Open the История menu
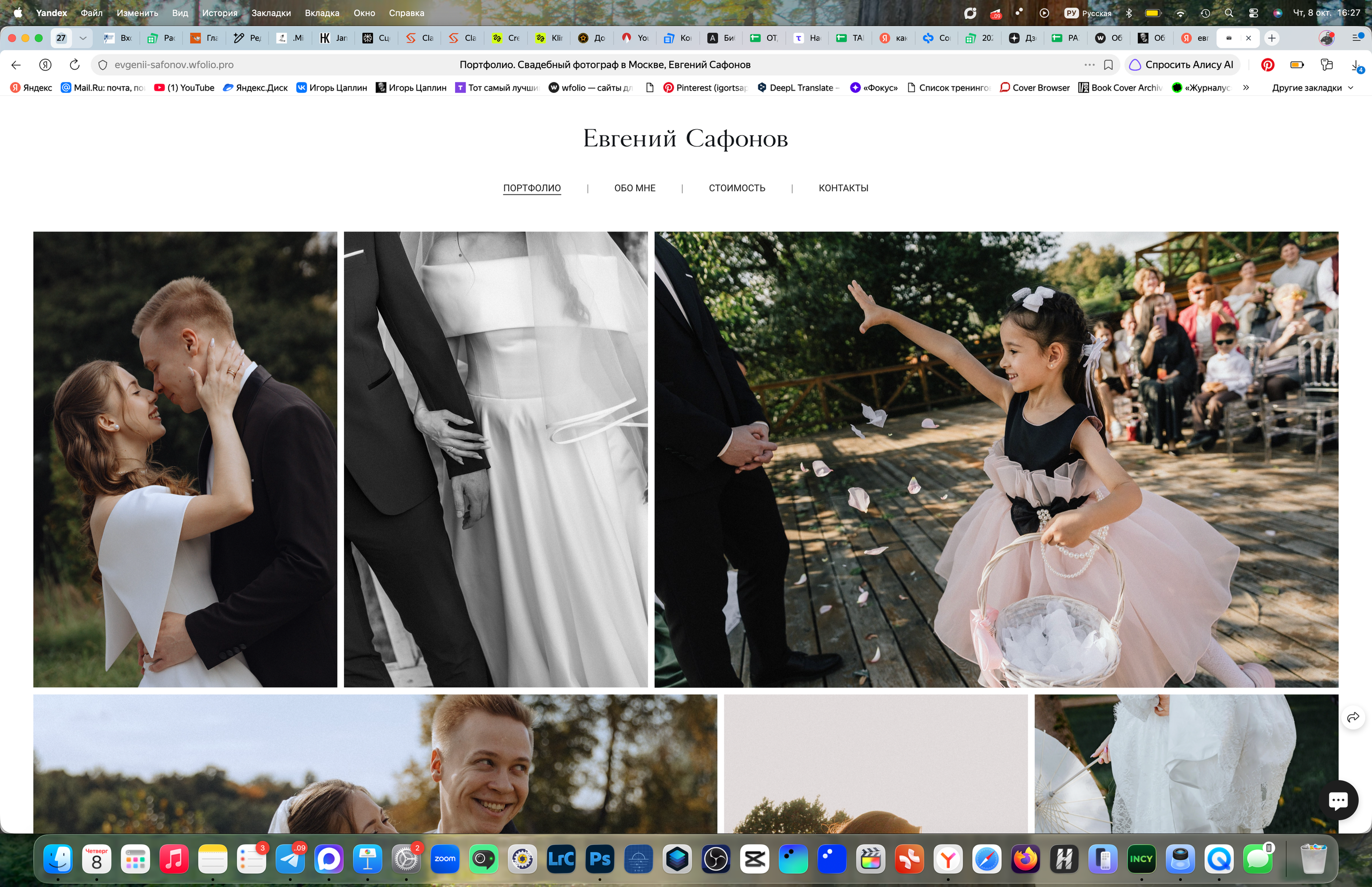Screen dimensions: 1372x887 click(219, 13)
